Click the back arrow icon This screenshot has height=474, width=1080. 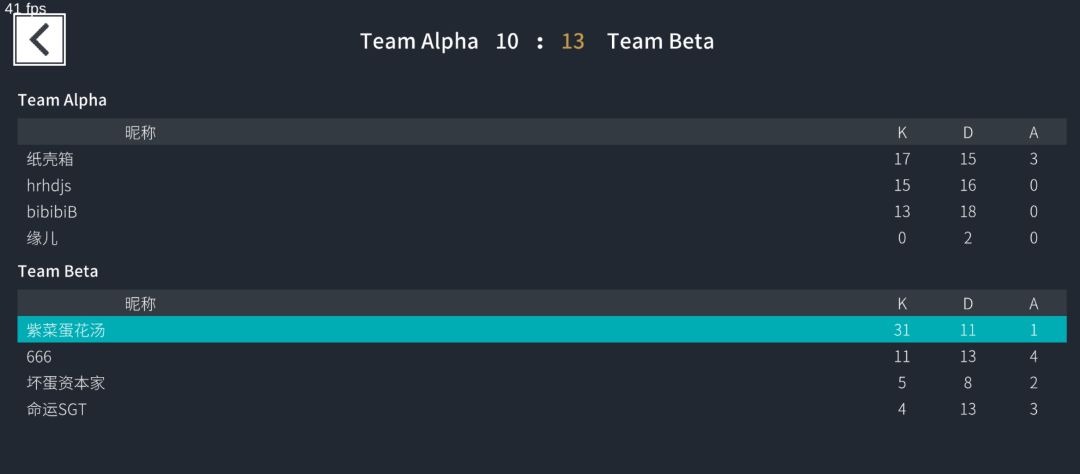39,40
